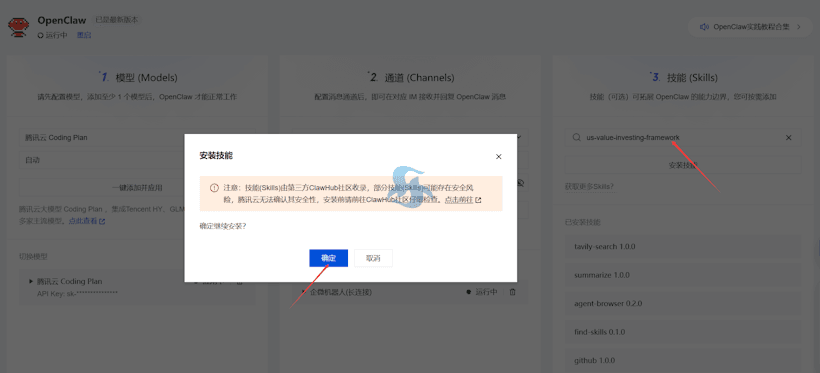Click the 重启 restart link
This screenshot has height=373, width=820.
pos(84,36)
